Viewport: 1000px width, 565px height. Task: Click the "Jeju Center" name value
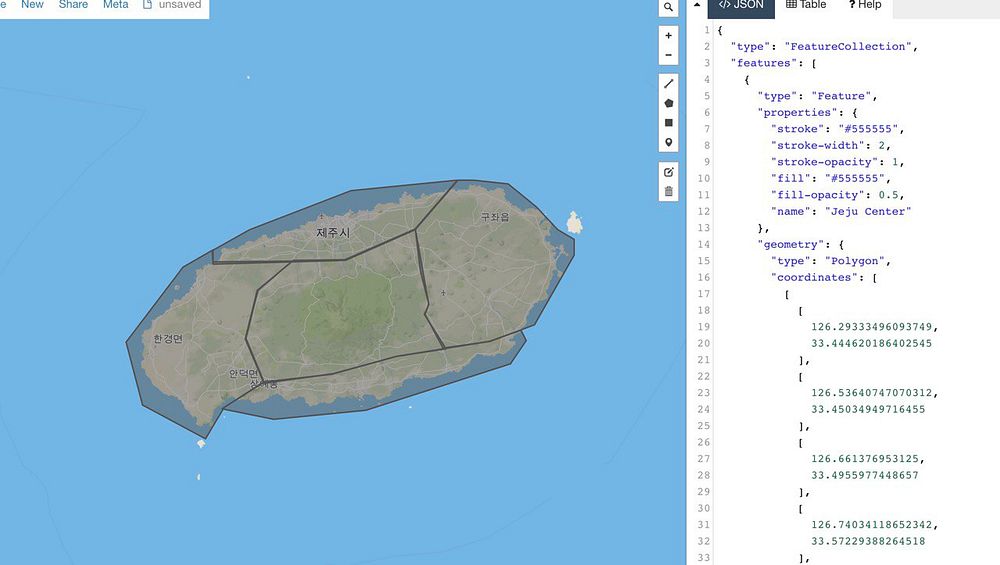(867, 211)
